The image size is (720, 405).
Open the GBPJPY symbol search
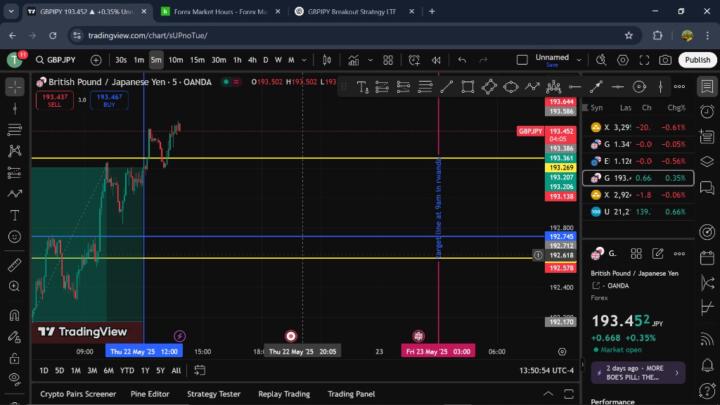(56, 60)
